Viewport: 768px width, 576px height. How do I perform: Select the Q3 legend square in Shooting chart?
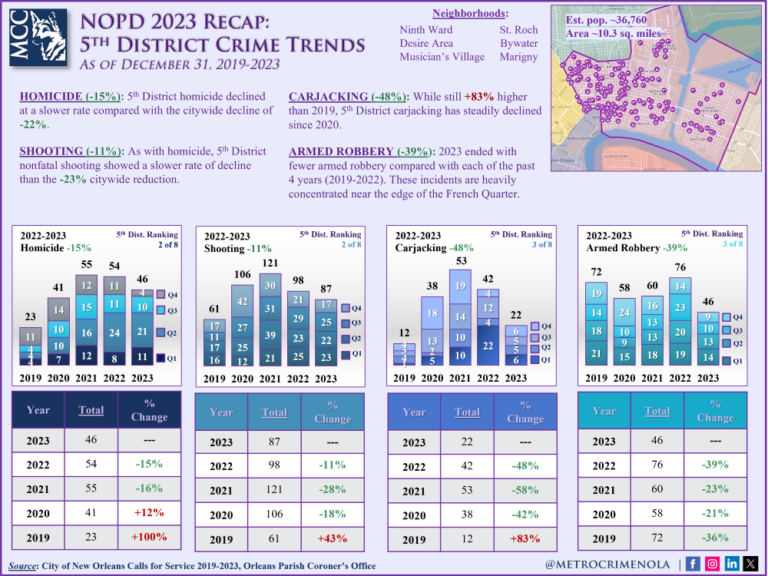coord(345,324)
